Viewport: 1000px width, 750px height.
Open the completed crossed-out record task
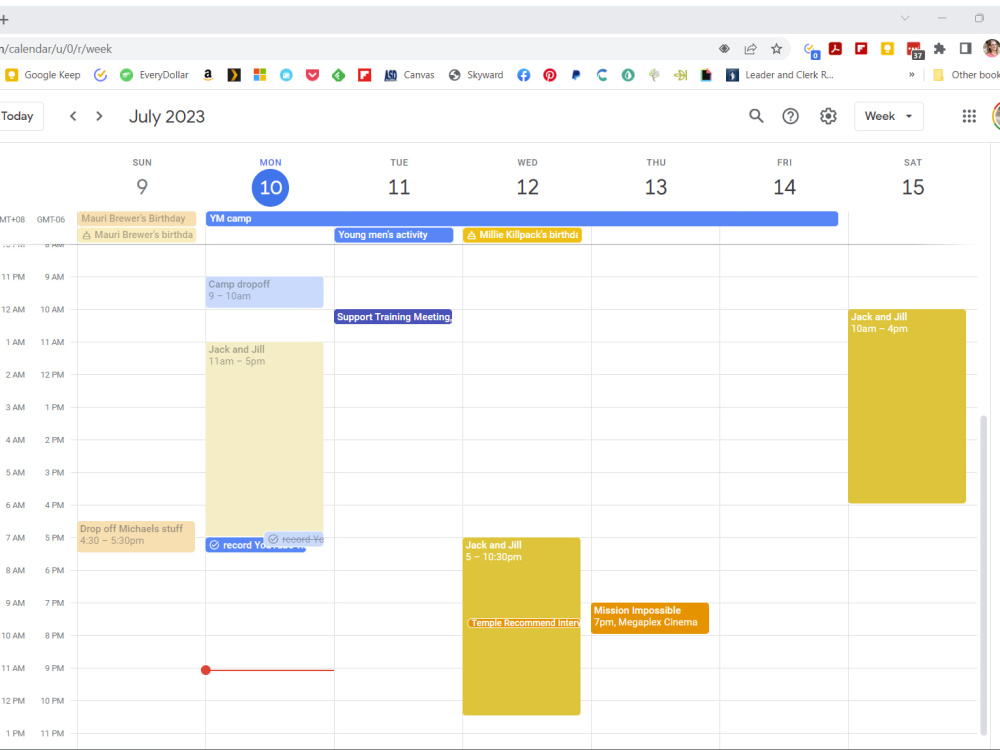294,540
